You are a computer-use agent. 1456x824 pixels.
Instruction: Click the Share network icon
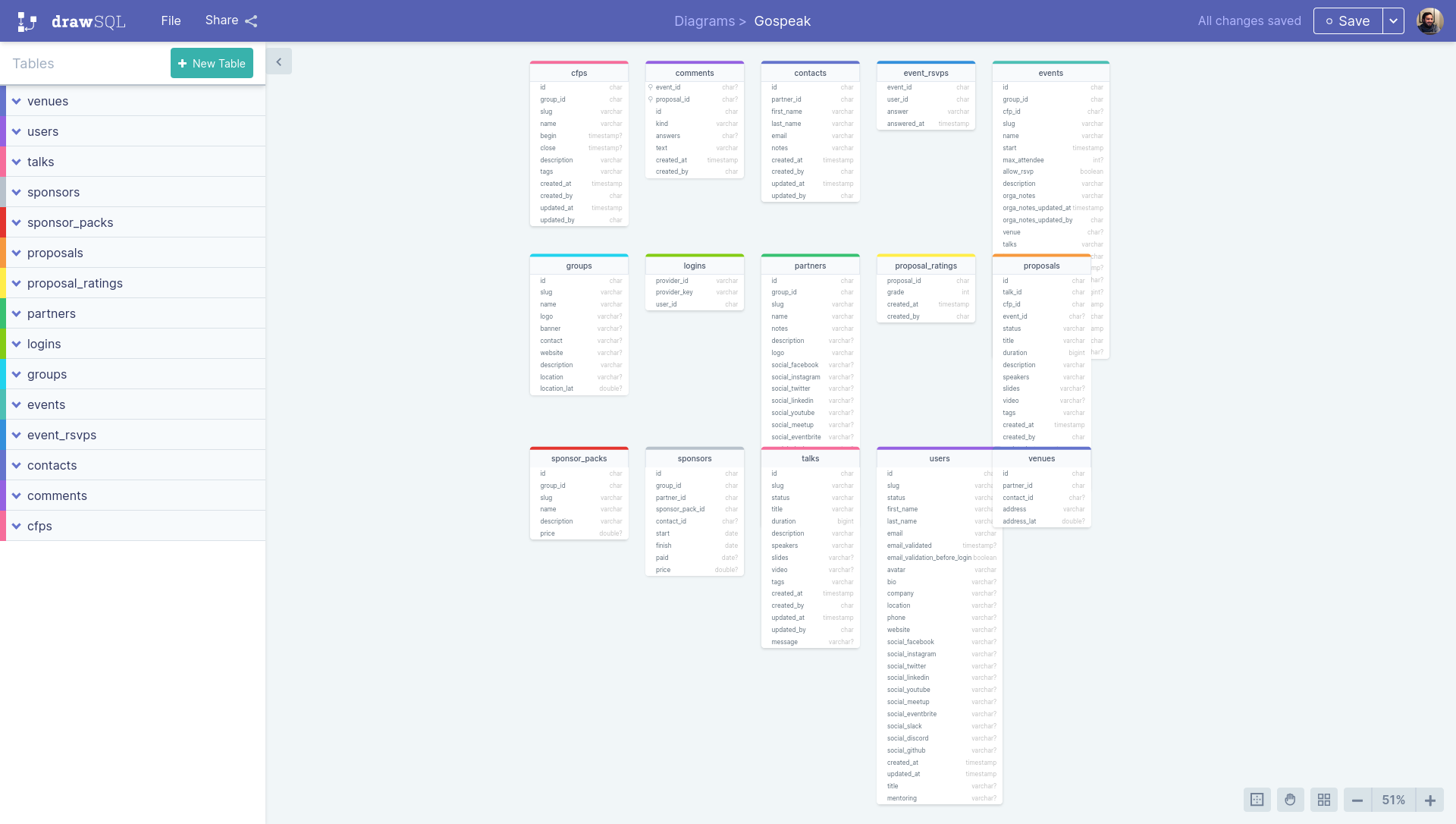251,20
